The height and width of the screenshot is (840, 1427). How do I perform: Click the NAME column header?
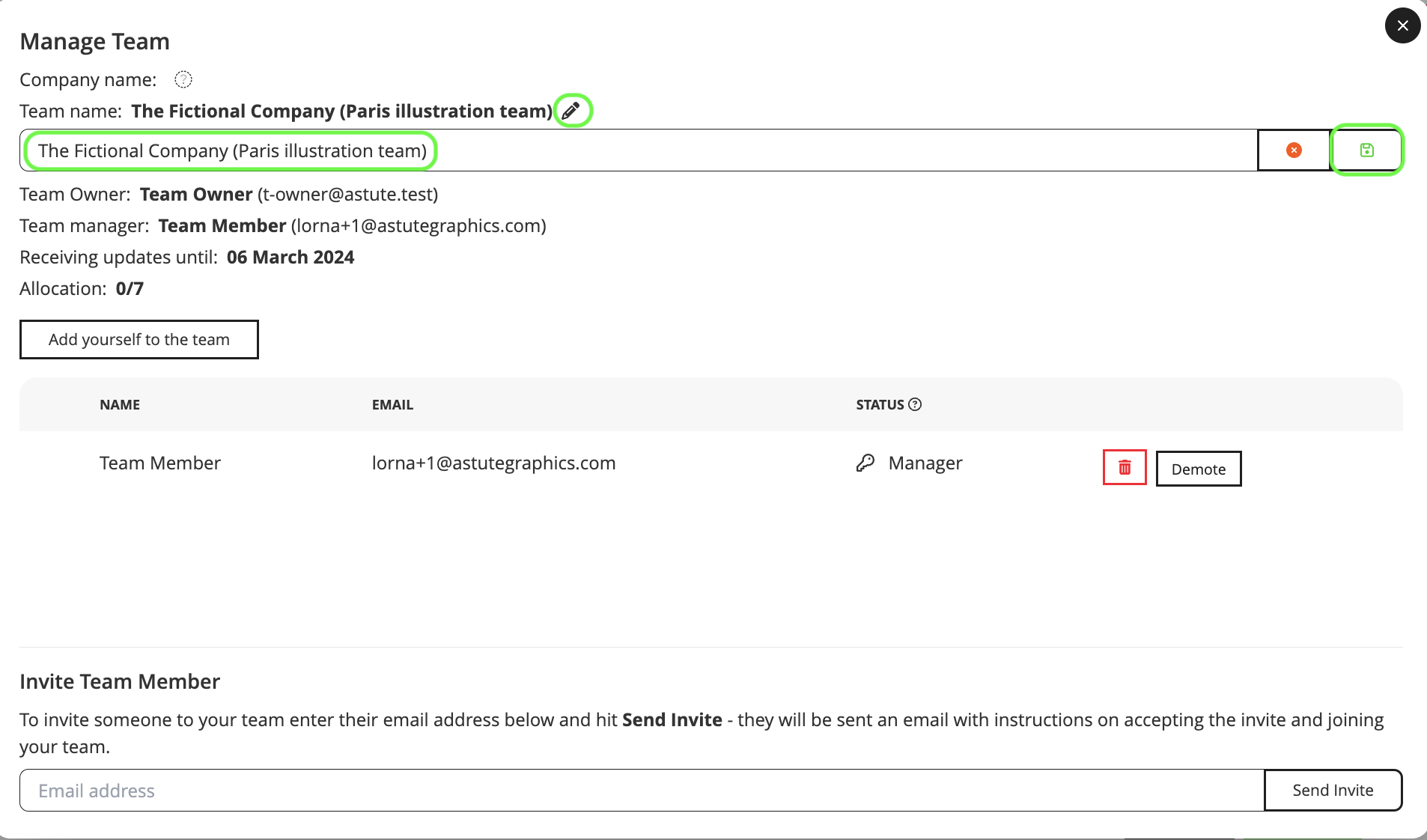click(x=120, y=405)
